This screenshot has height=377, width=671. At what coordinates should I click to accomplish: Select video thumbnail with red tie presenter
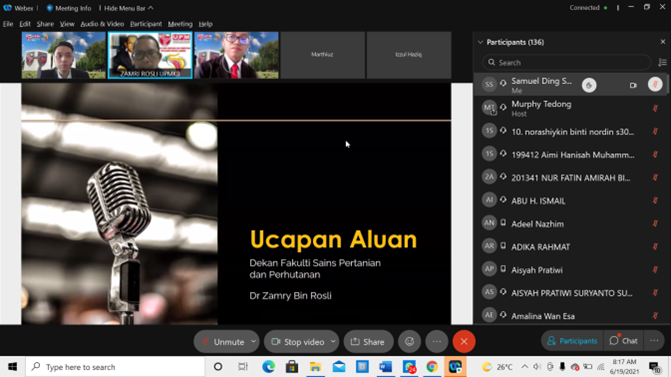236,55
